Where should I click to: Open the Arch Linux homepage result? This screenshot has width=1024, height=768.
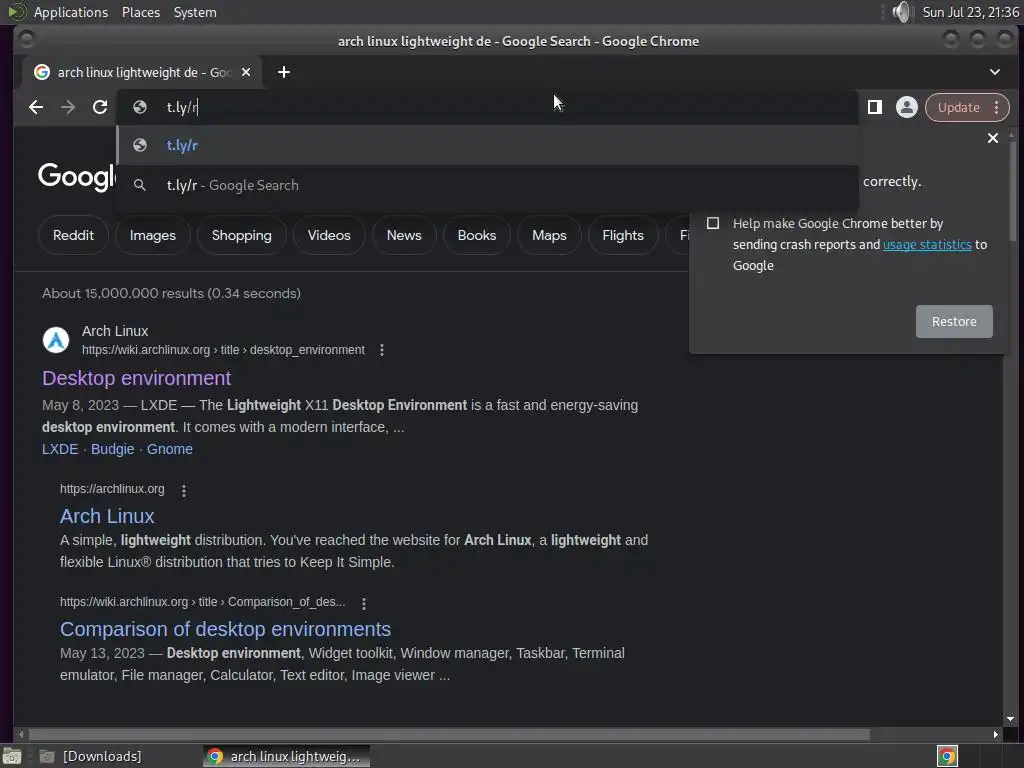107,516
